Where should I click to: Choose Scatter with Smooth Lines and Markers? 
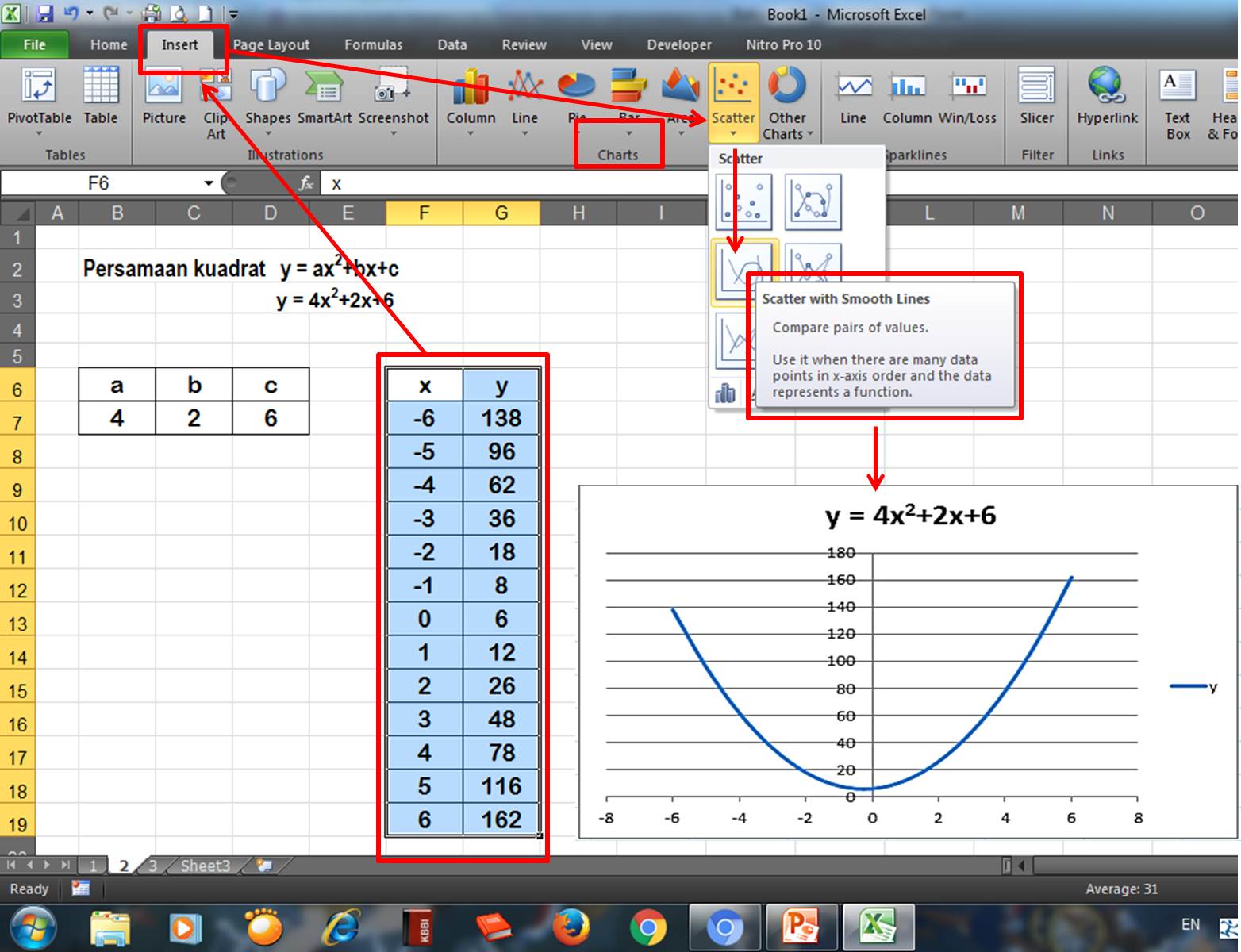(x=813, y=202)
